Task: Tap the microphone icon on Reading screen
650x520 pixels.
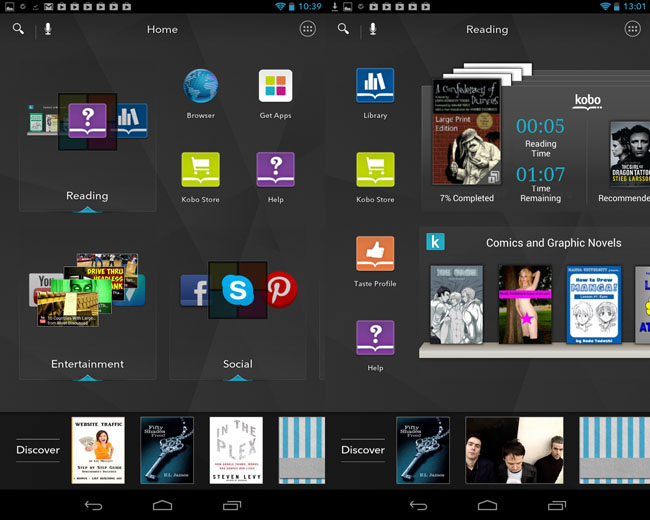Action: click(x=373, y=29)
